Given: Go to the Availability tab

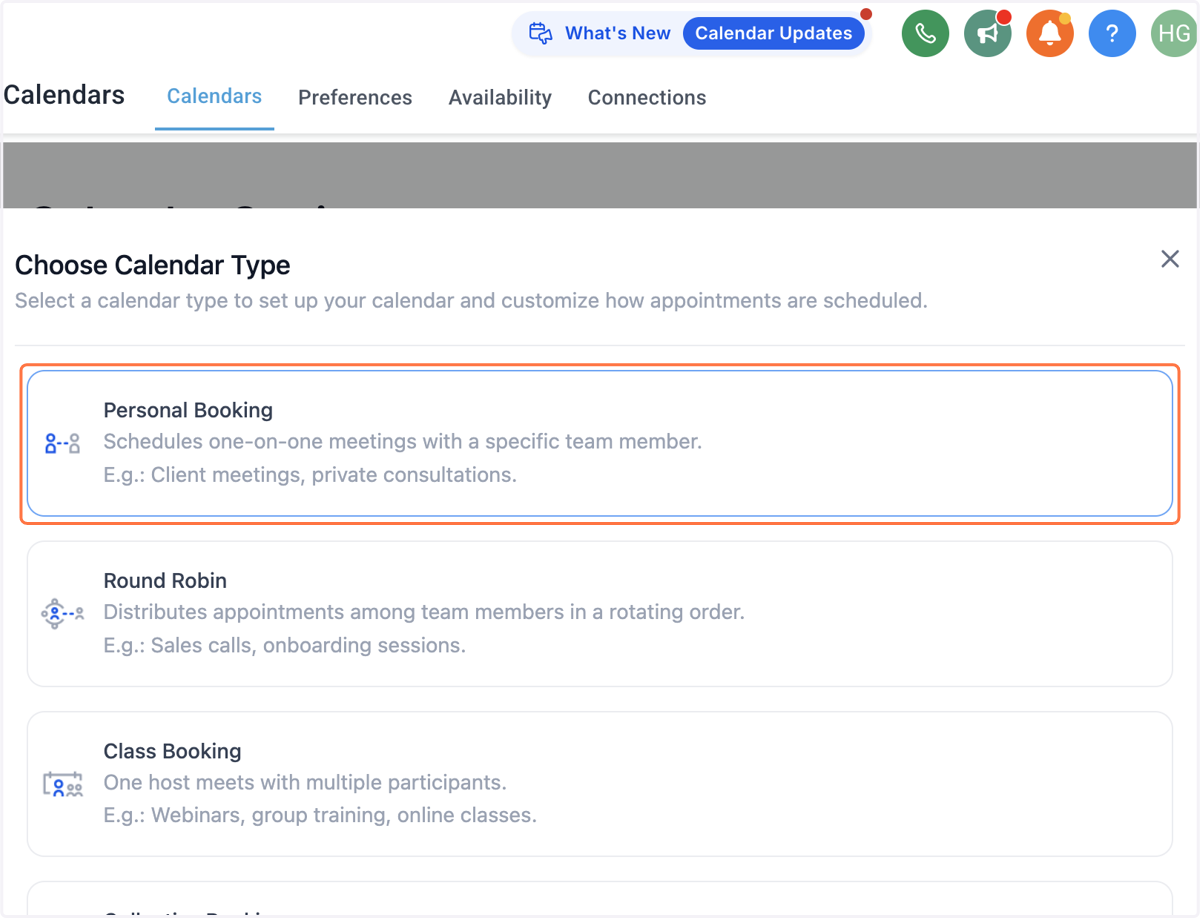Looking at the screenshot, I should click(x=500, y=97).
